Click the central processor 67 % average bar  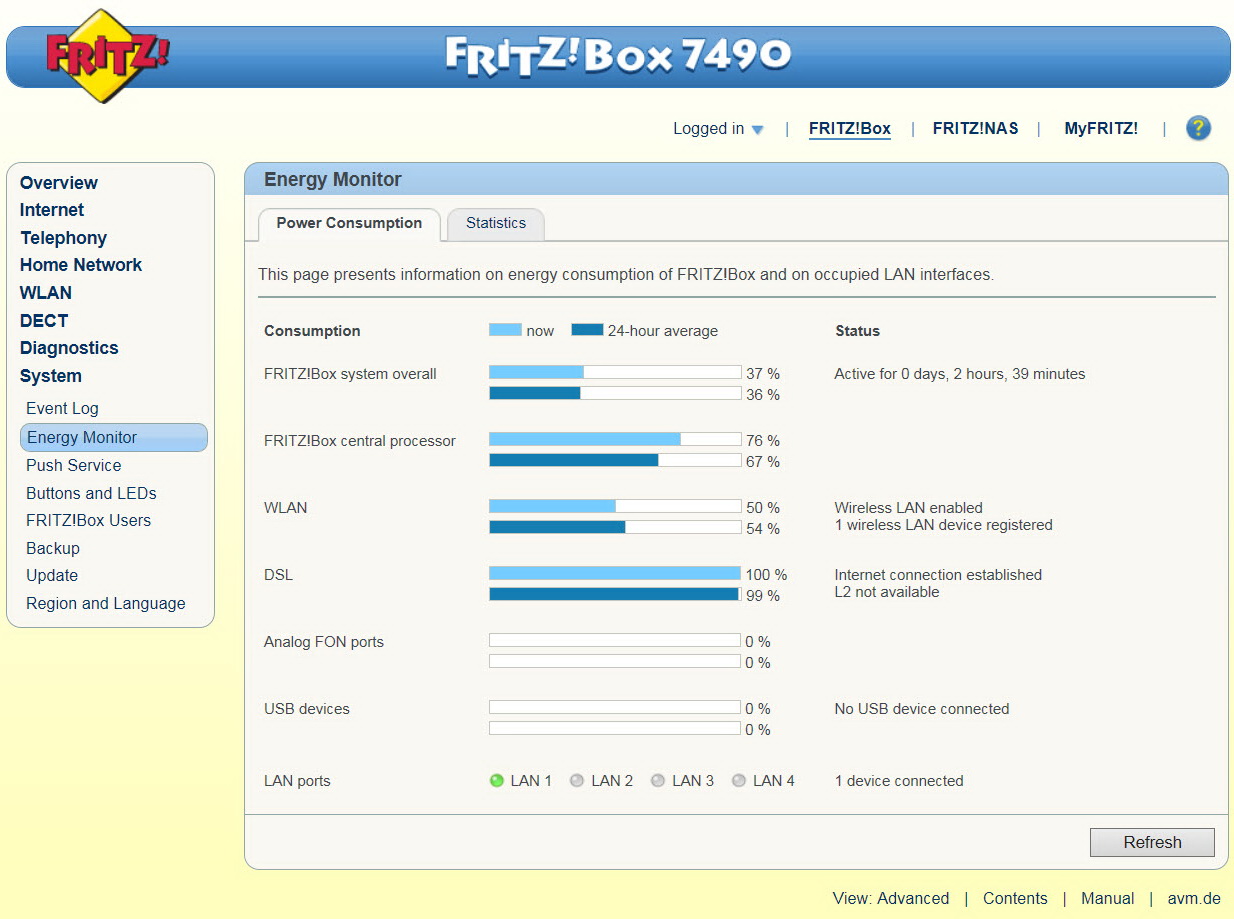(615, 460)
